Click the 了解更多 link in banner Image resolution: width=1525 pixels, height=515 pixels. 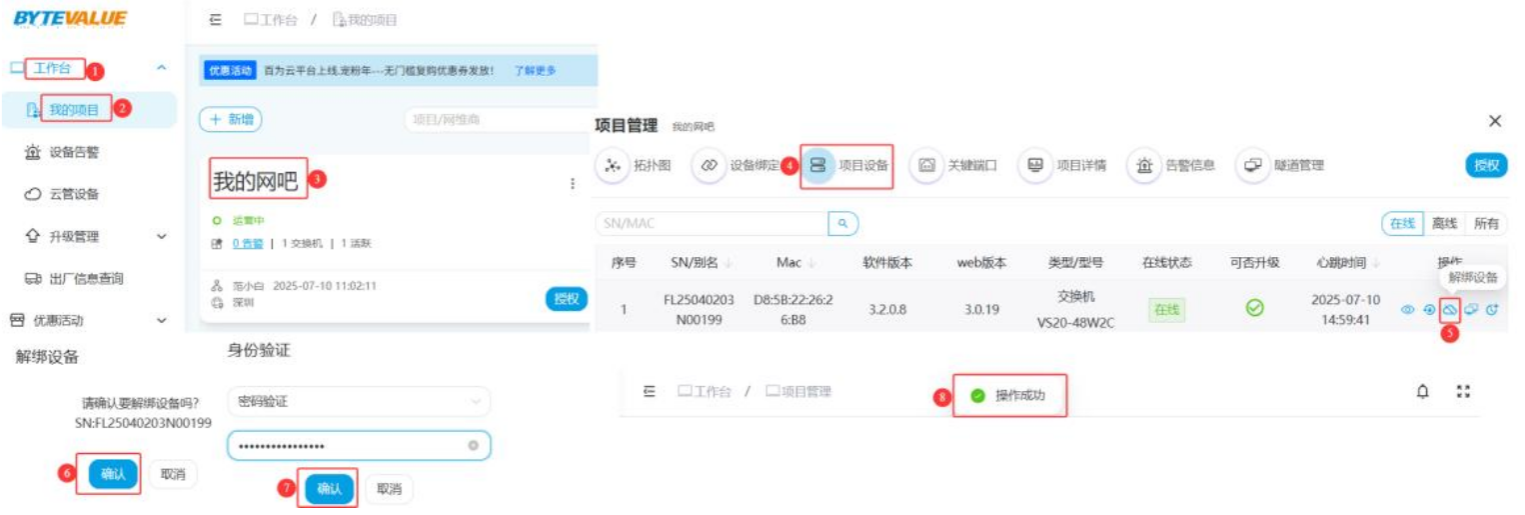[x=535, y=71]
